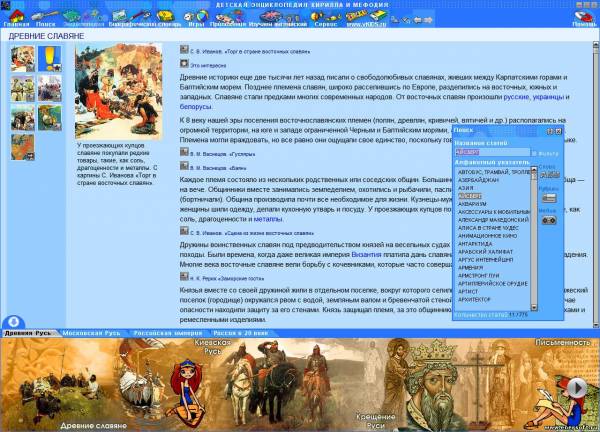Image resolution: width=600 pixels, height=432 pixels.
Task: Close the Поиск search panel
Action: coord(558,131)
